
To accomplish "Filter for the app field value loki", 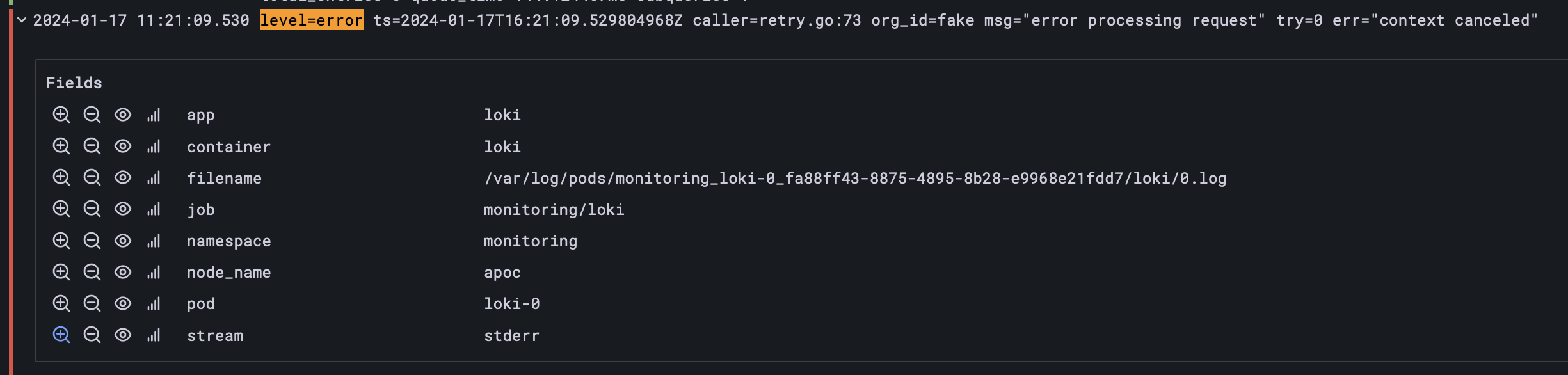I will (x=61, y=115).
